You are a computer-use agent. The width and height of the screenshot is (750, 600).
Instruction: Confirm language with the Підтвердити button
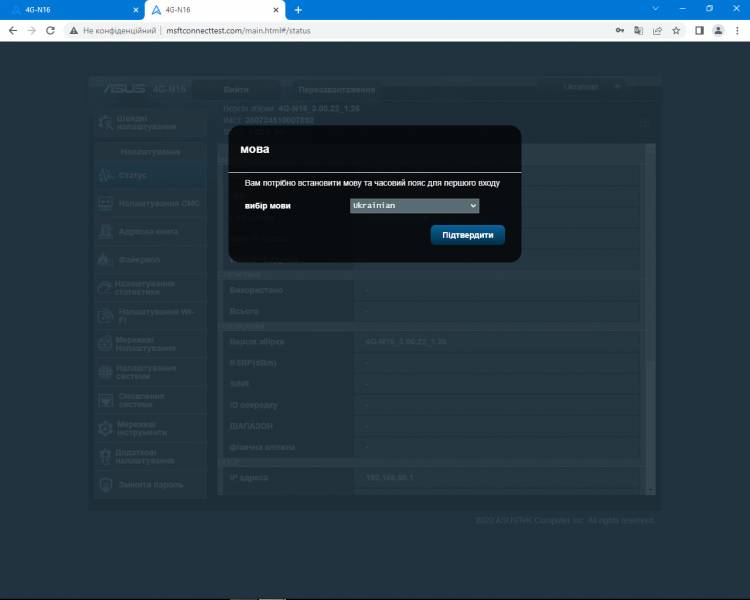467,235
